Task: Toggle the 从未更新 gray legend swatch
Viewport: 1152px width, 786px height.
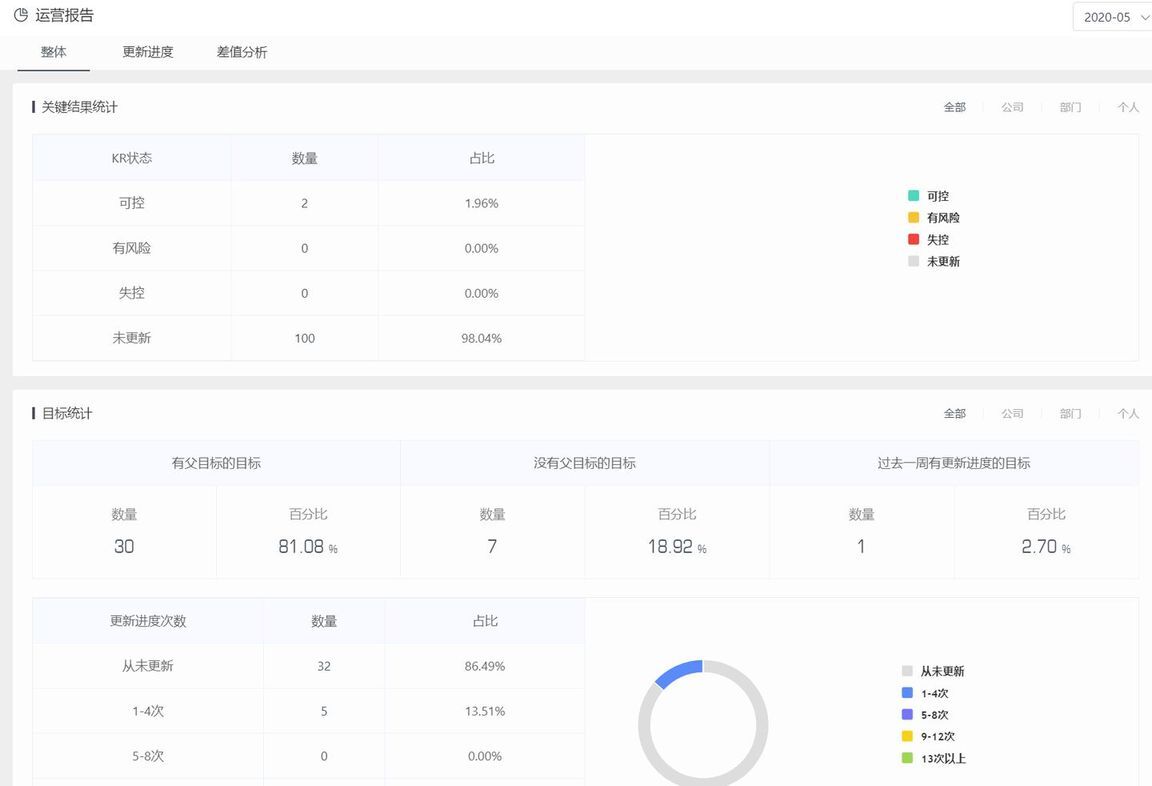Action: [x=907, y=671]
